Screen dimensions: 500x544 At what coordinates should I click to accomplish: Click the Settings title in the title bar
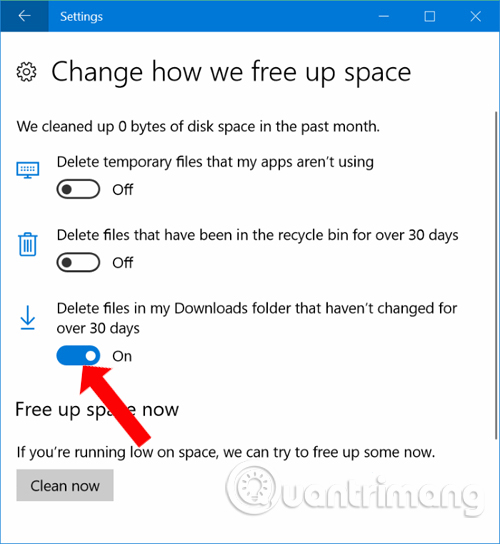[82, 17]
